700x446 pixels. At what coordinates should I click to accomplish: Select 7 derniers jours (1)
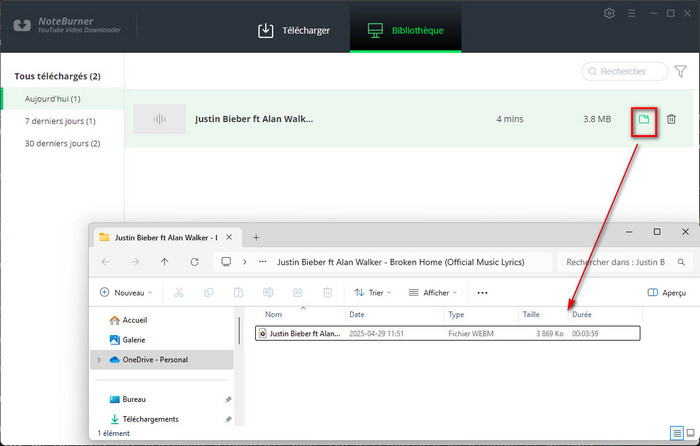[62, 121]
